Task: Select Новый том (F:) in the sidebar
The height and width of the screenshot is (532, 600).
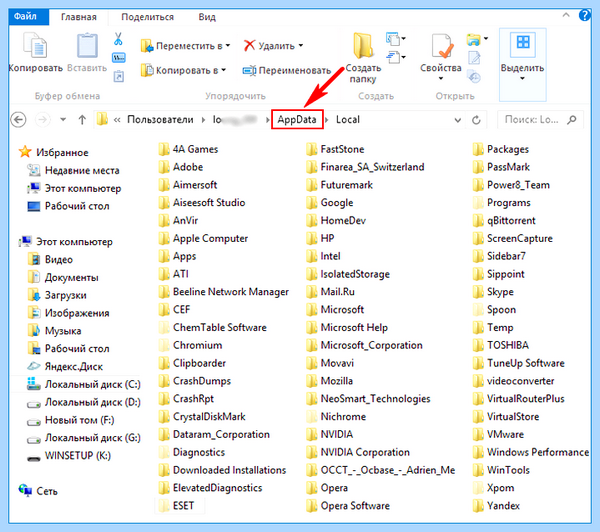Action: click(x=71, y=420)
